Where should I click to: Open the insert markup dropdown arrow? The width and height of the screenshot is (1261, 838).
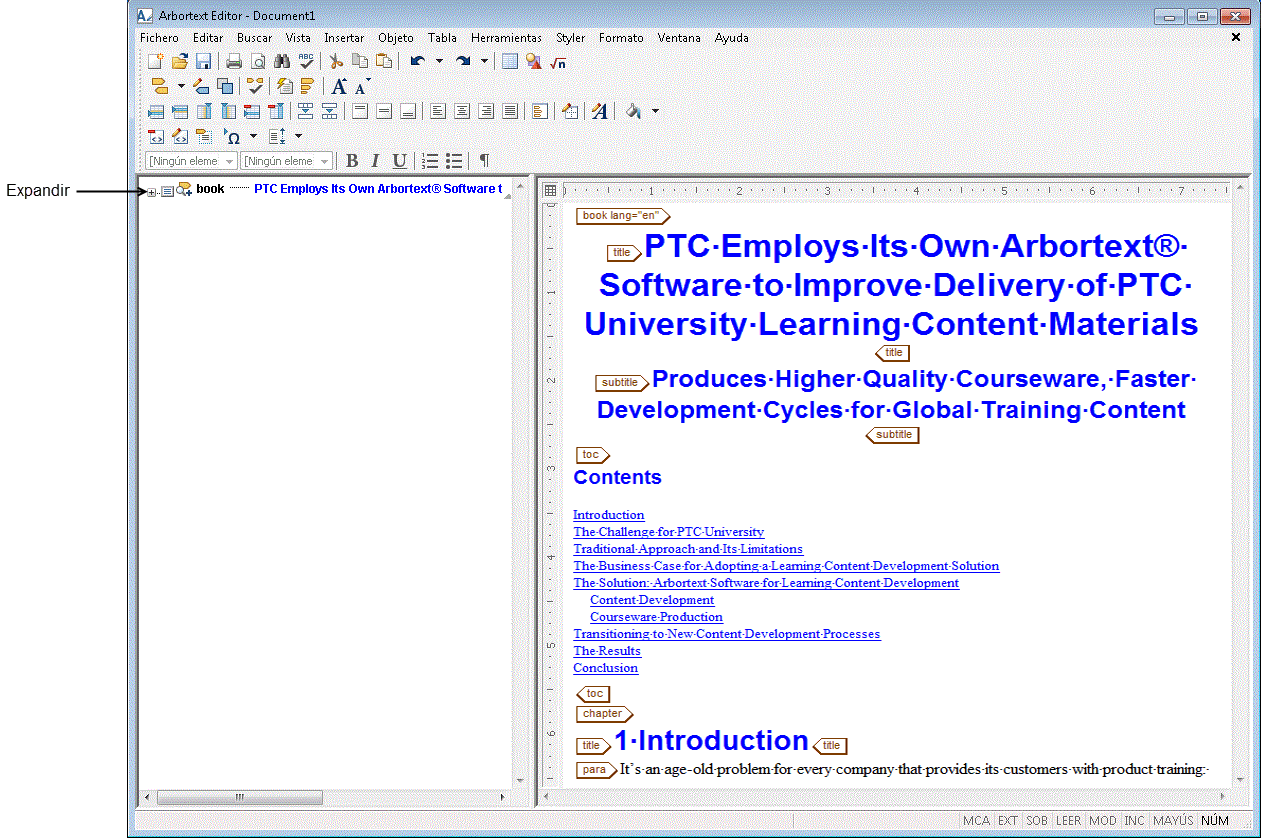[181, 86]
